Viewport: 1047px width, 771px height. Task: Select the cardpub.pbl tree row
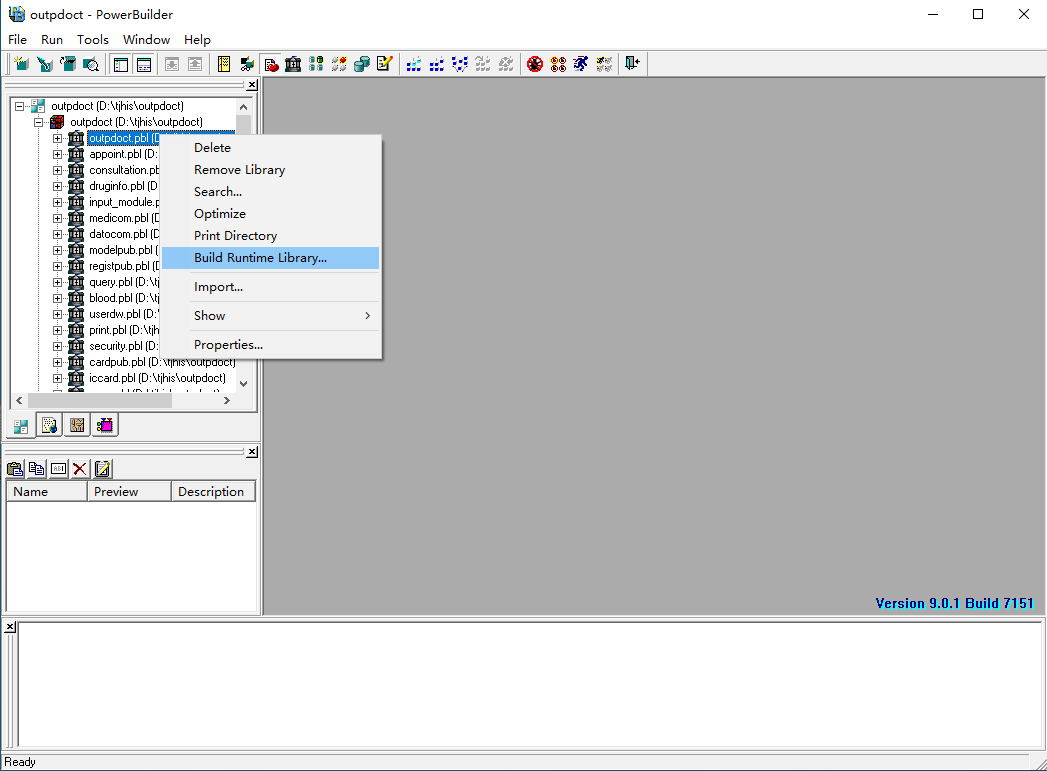[162, 362]
